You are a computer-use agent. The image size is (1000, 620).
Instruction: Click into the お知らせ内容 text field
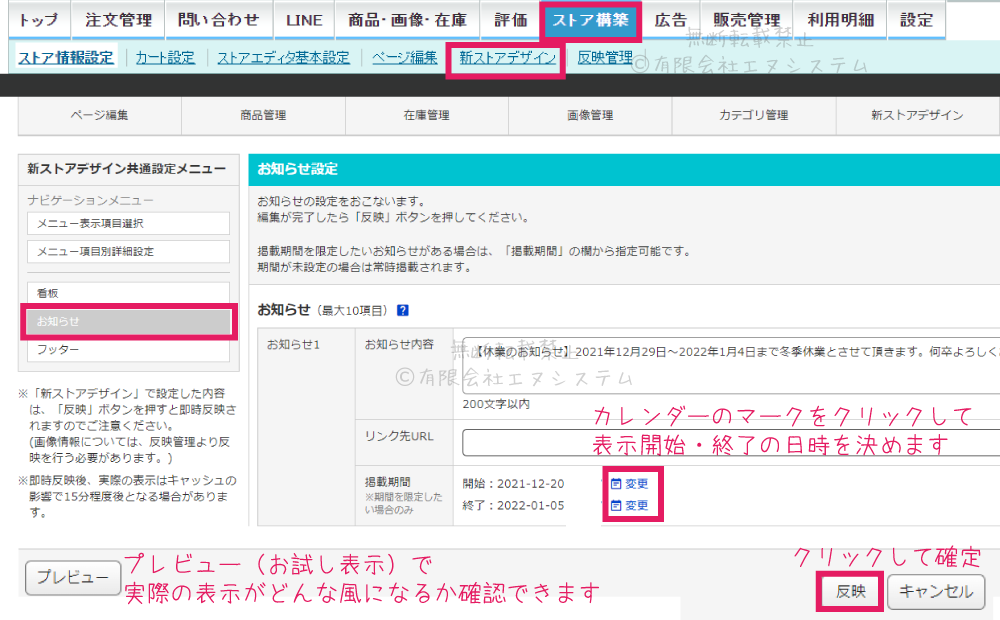(731, 365)
